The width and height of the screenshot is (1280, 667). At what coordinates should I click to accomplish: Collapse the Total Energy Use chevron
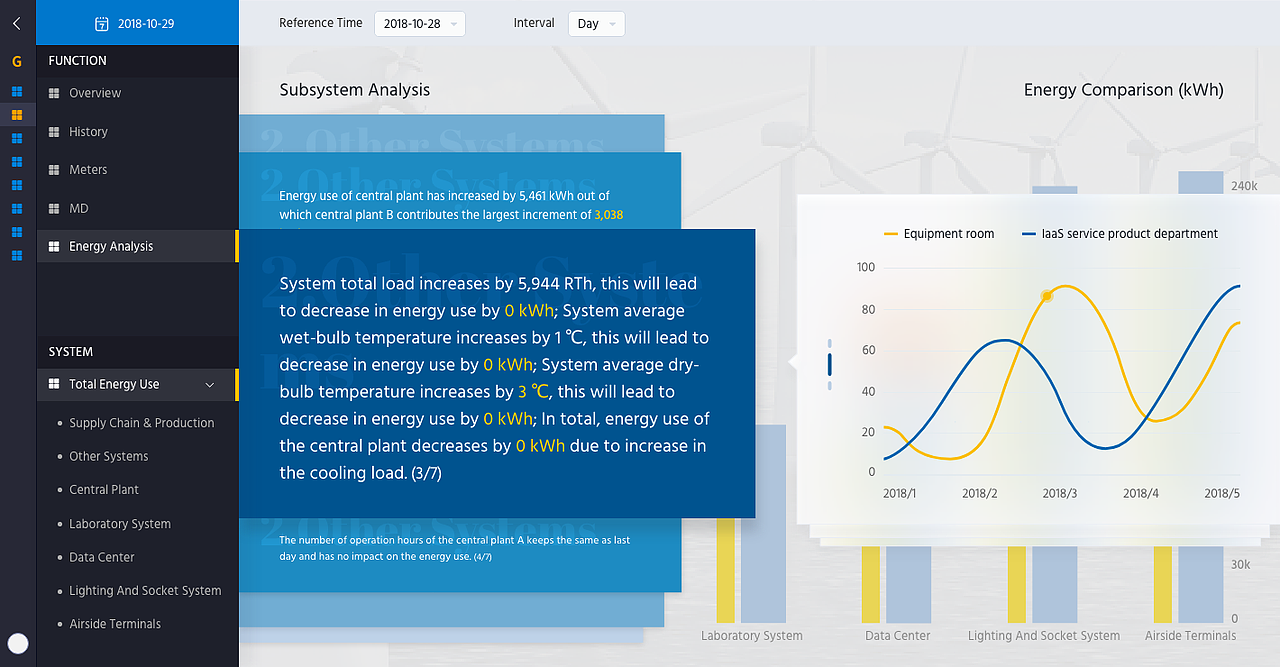coord(209,385)
